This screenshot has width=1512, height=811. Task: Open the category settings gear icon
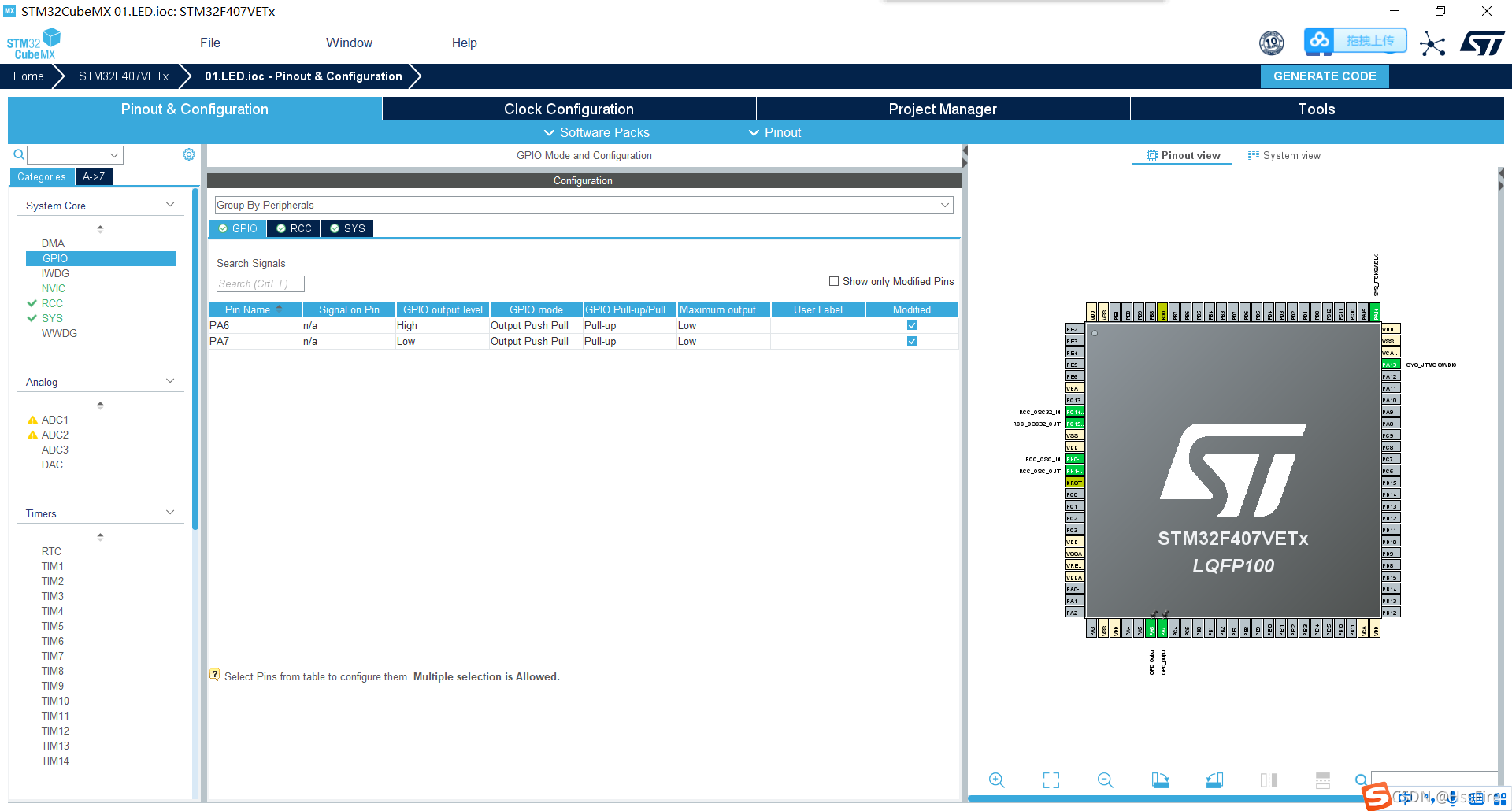pos(189,154)
